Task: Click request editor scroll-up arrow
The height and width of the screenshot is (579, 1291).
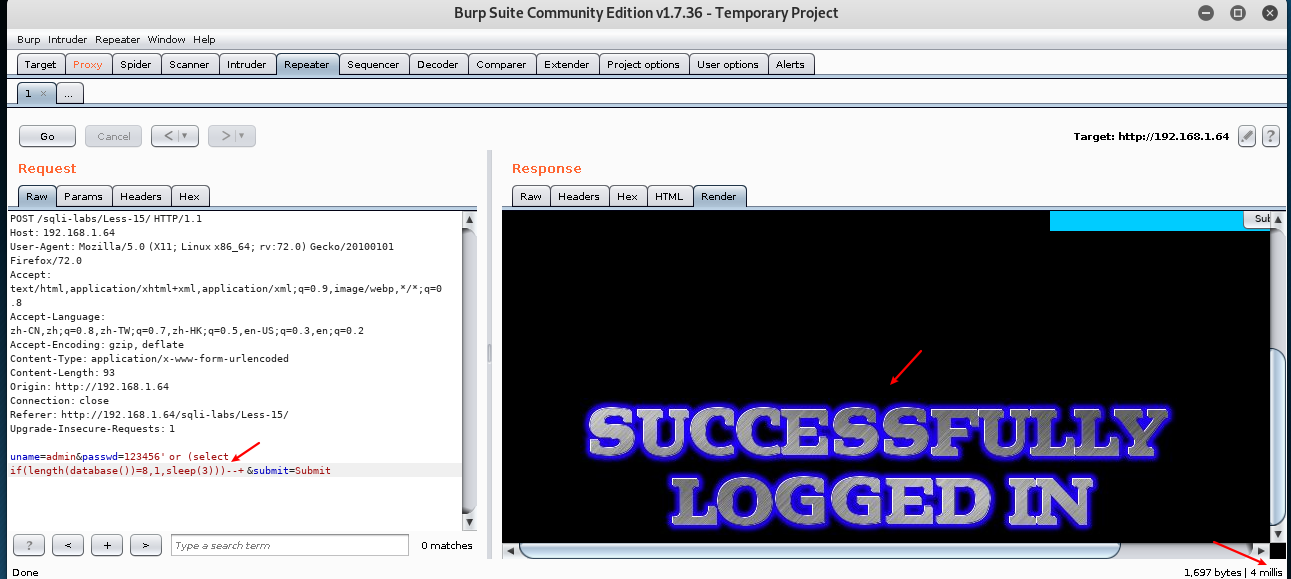Action: 469,219
